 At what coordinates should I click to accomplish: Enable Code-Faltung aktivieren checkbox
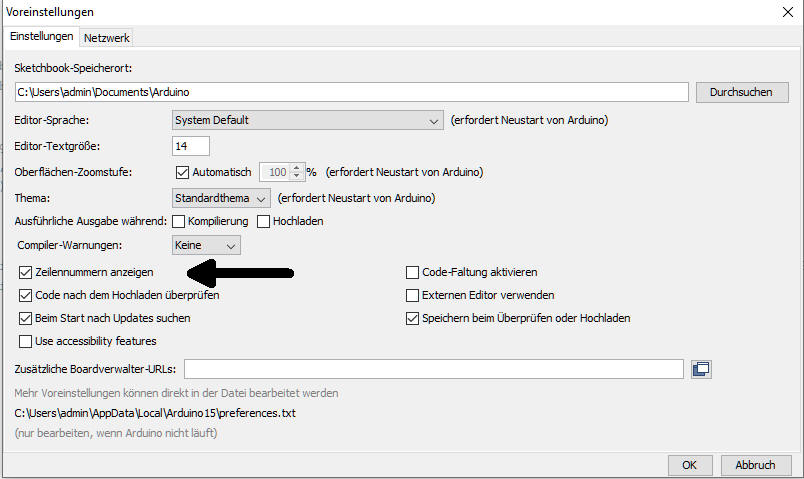pos(412,272)
